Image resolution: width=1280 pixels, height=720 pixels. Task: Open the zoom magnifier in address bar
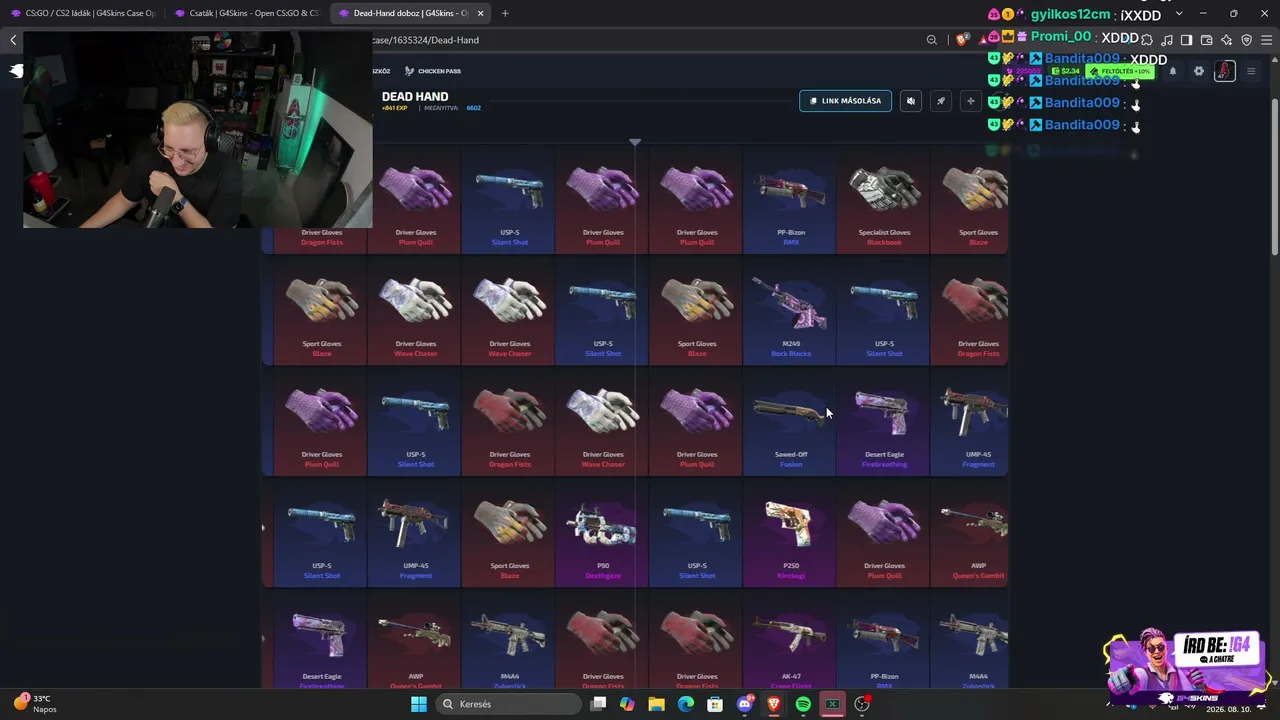pyautogui.click(x=932, y=40)
